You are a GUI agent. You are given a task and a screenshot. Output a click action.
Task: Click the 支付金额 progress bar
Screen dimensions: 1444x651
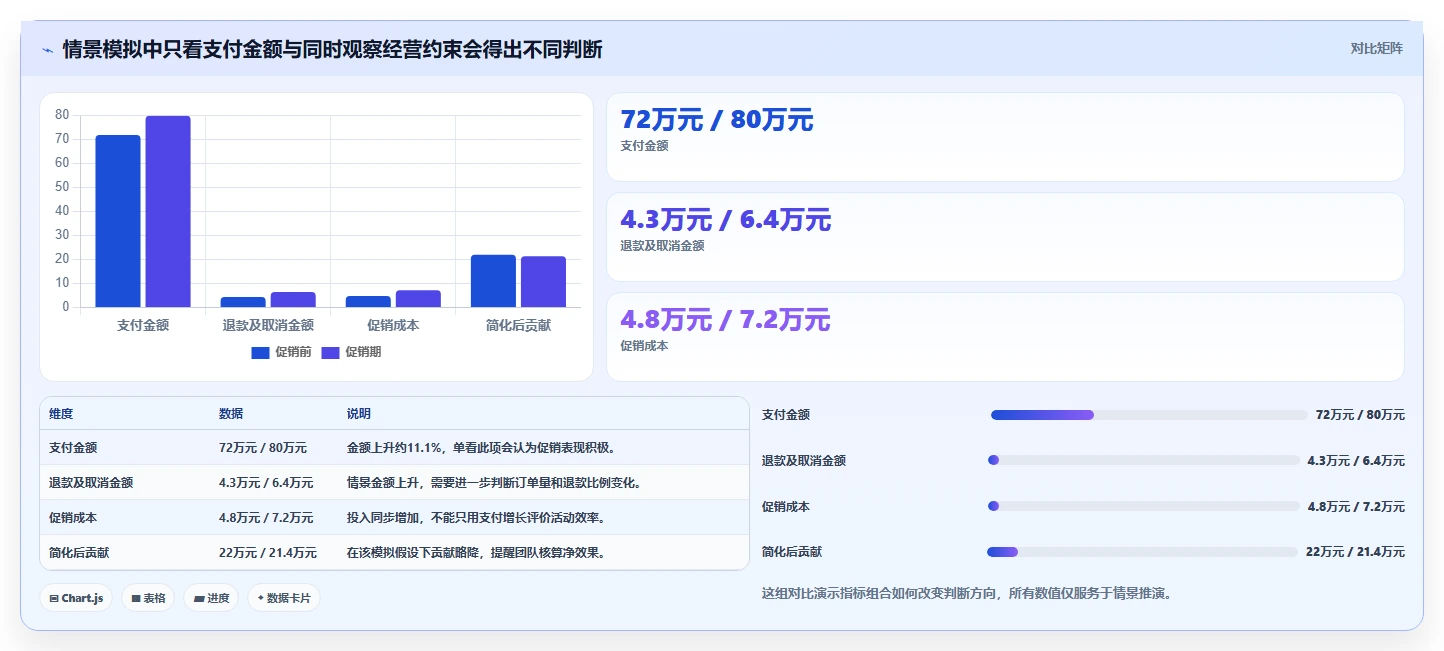pos(1148,415)
